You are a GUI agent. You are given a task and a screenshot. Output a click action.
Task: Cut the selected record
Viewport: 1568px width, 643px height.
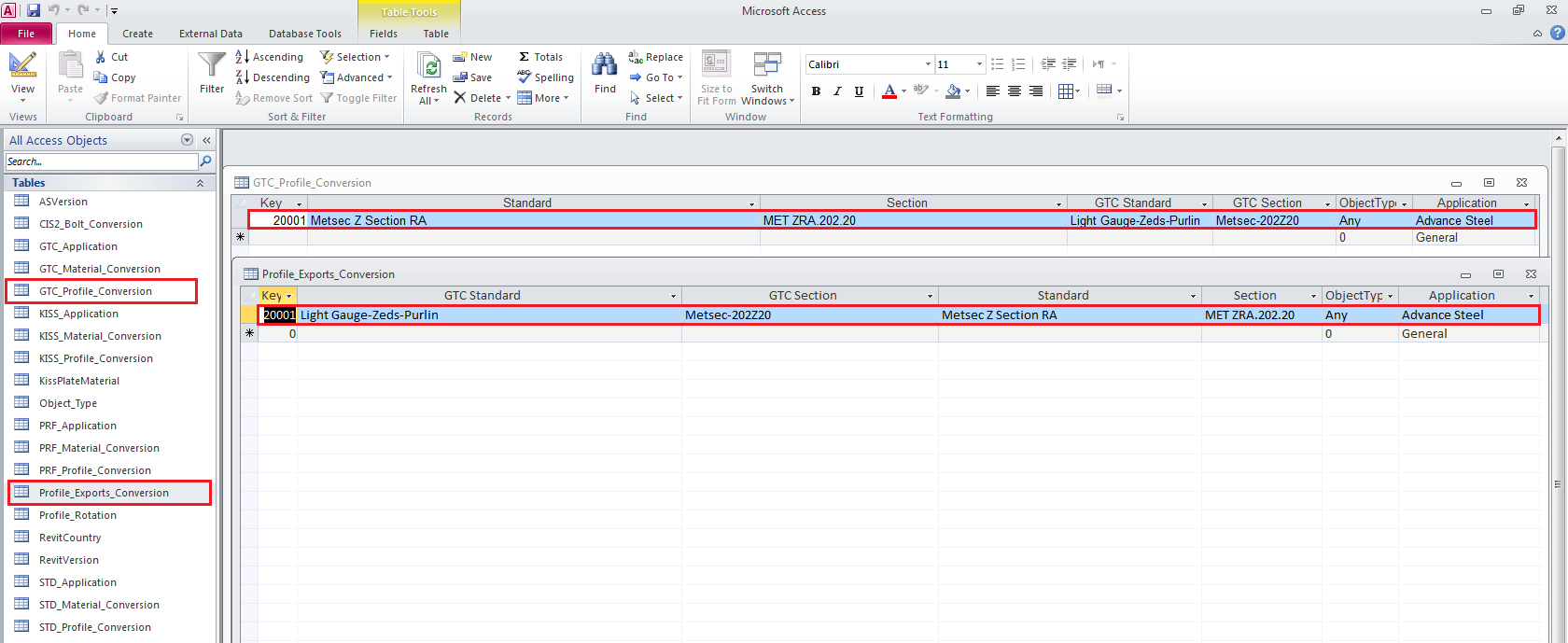(111, 57)
